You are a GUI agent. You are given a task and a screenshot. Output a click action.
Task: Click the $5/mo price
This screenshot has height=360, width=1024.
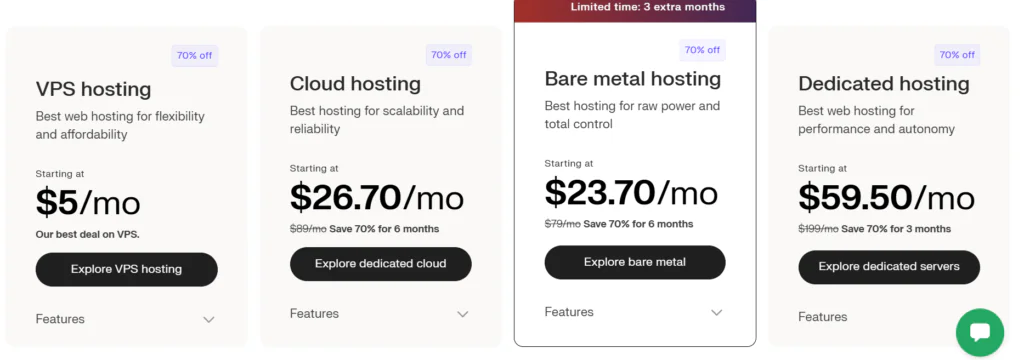tap(88, 203)
